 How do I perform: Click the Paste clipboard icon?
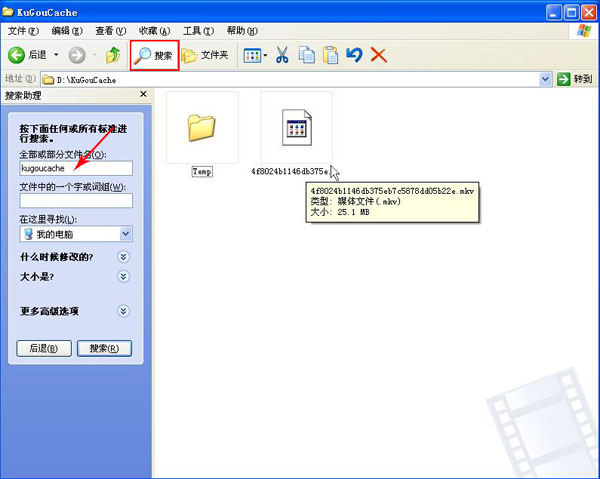click(x=331, y=55)
